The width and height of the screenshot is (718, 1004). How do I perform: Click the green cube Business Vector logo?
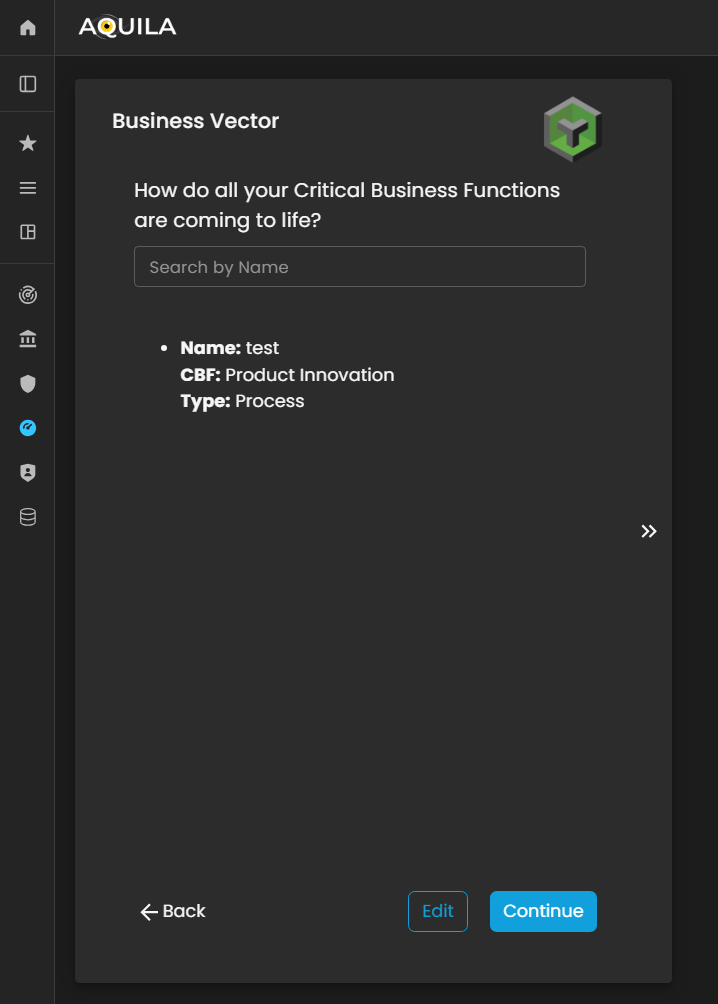572,129
